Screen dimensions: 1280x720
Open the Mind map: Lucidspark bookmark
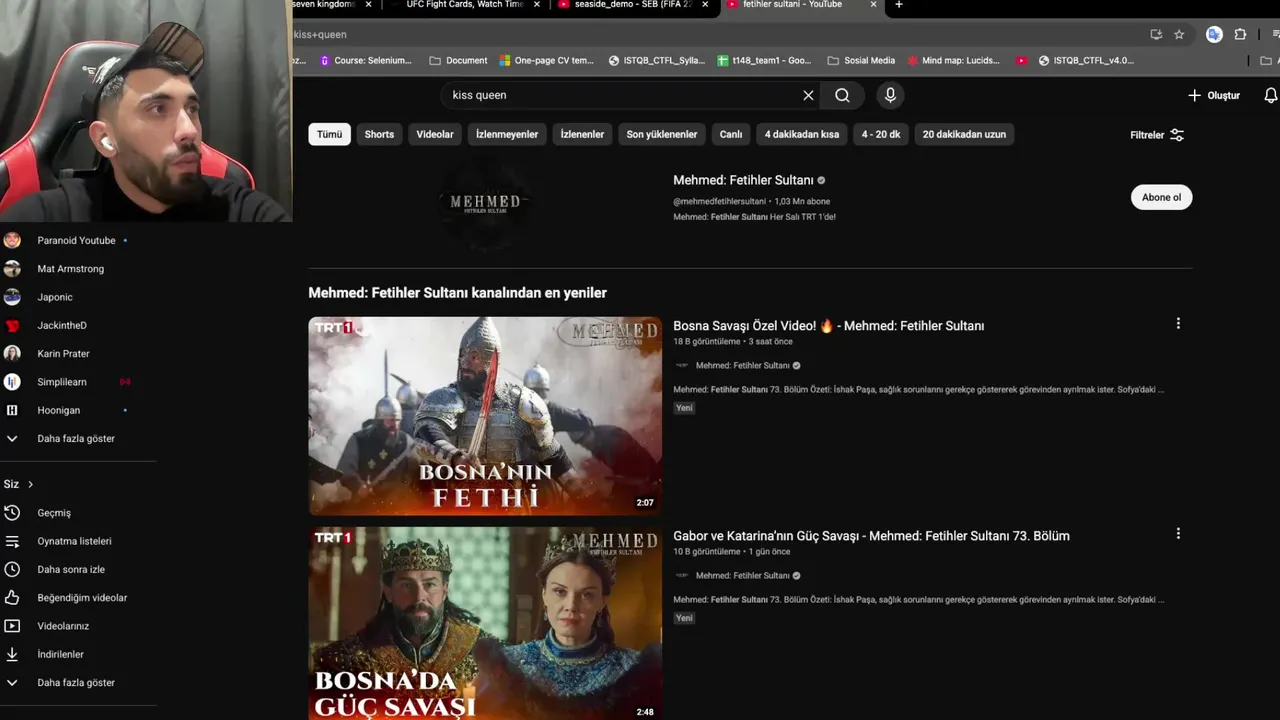953,60
